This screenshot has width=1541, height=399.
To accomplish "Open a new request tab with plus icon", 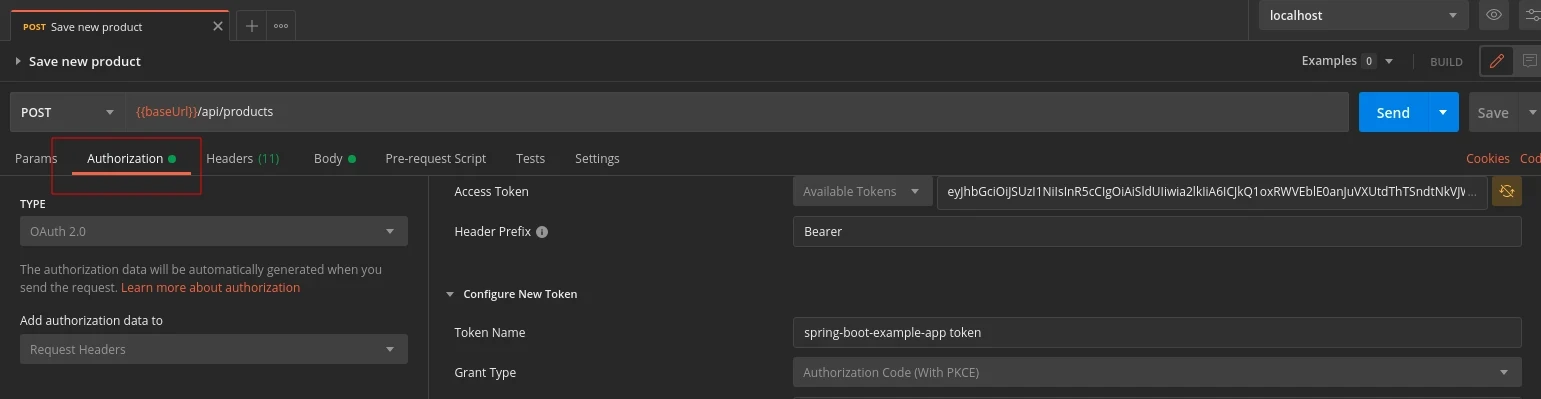I will pyautogui.click(x=252, y=26).
